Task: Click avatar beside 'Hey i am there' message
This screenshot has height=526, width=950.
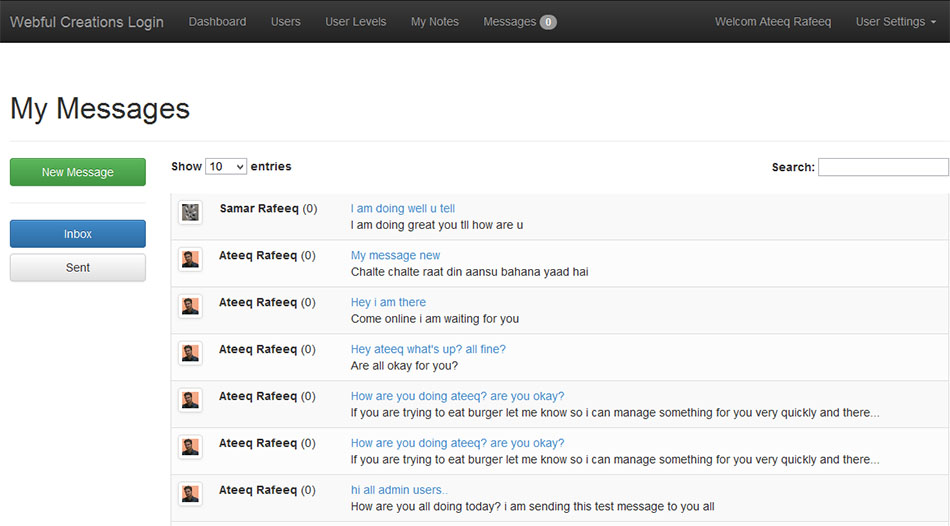Action: (190, 306)
